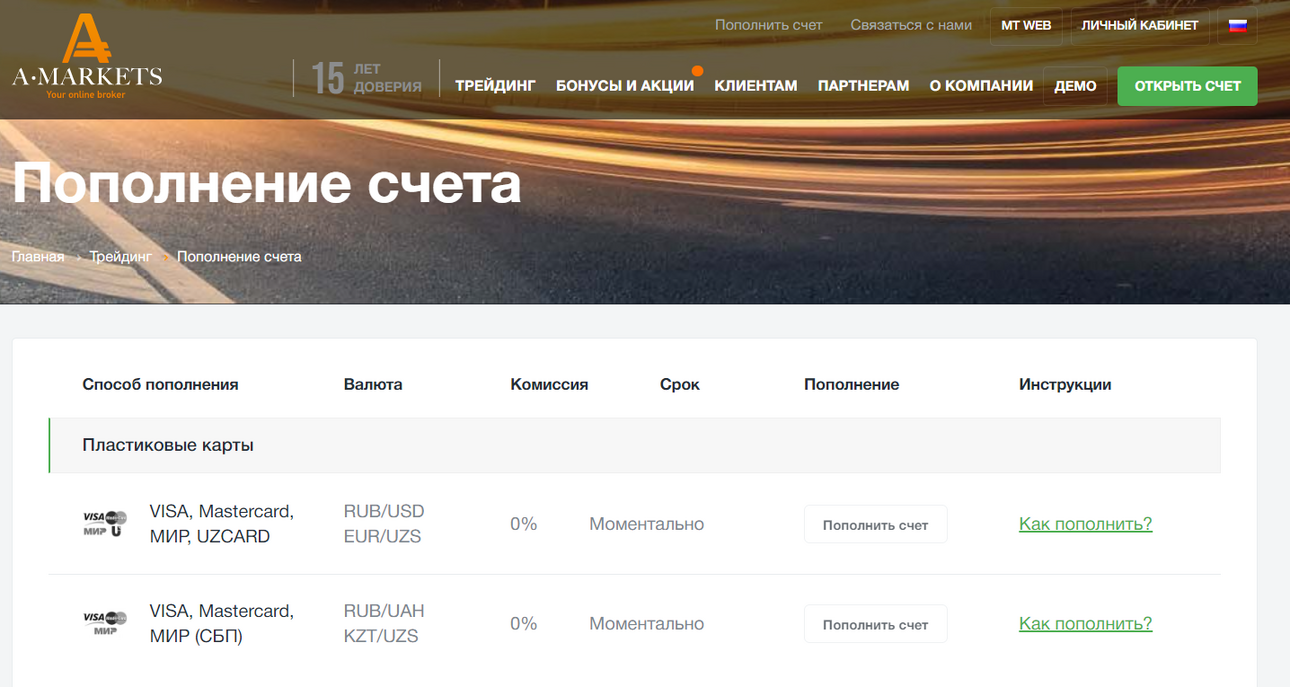Click the Пластиковые карты section header

[x=634, y=445]
